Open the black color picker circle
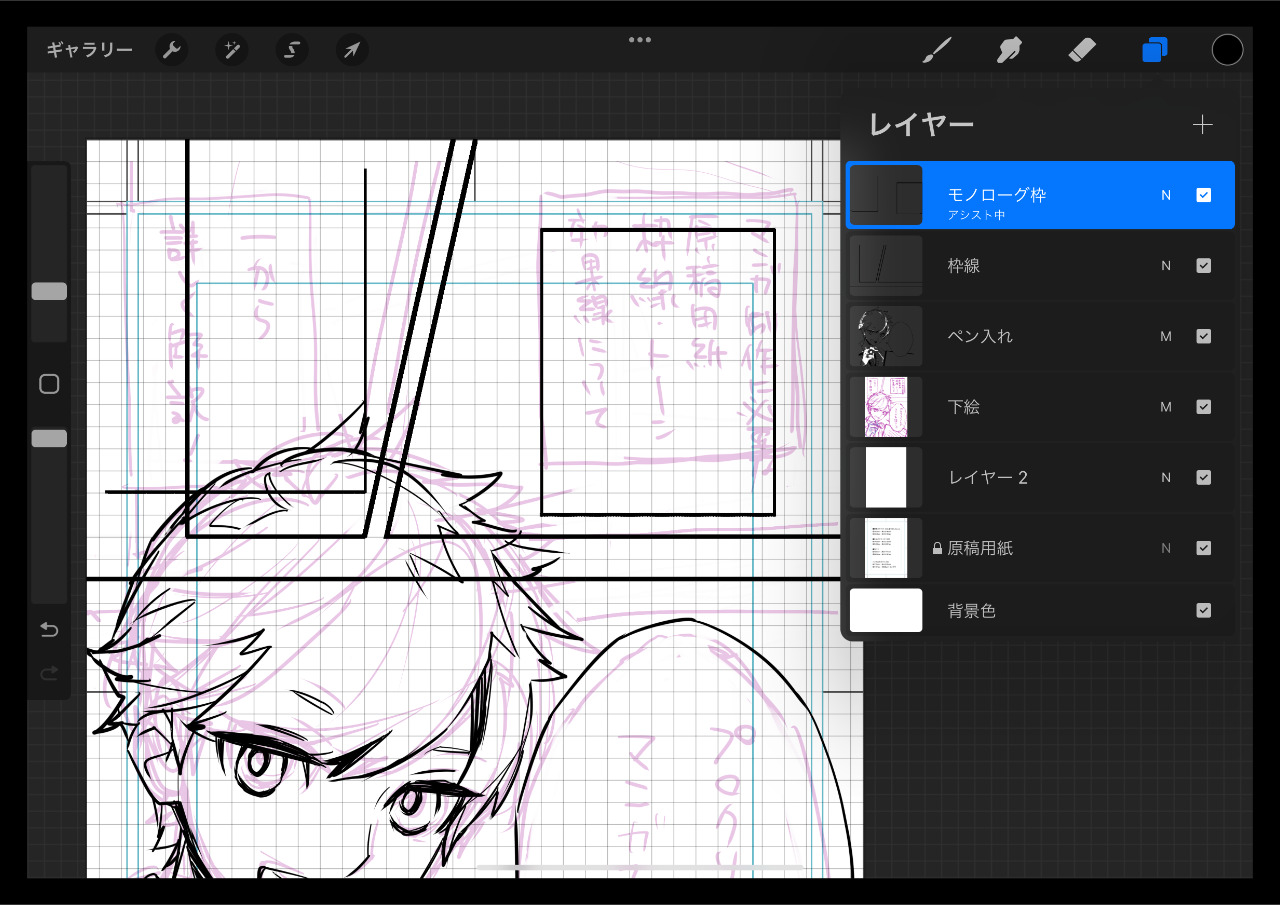The height and width of the screenshot is (905, 1280). tap(1227, 50)
